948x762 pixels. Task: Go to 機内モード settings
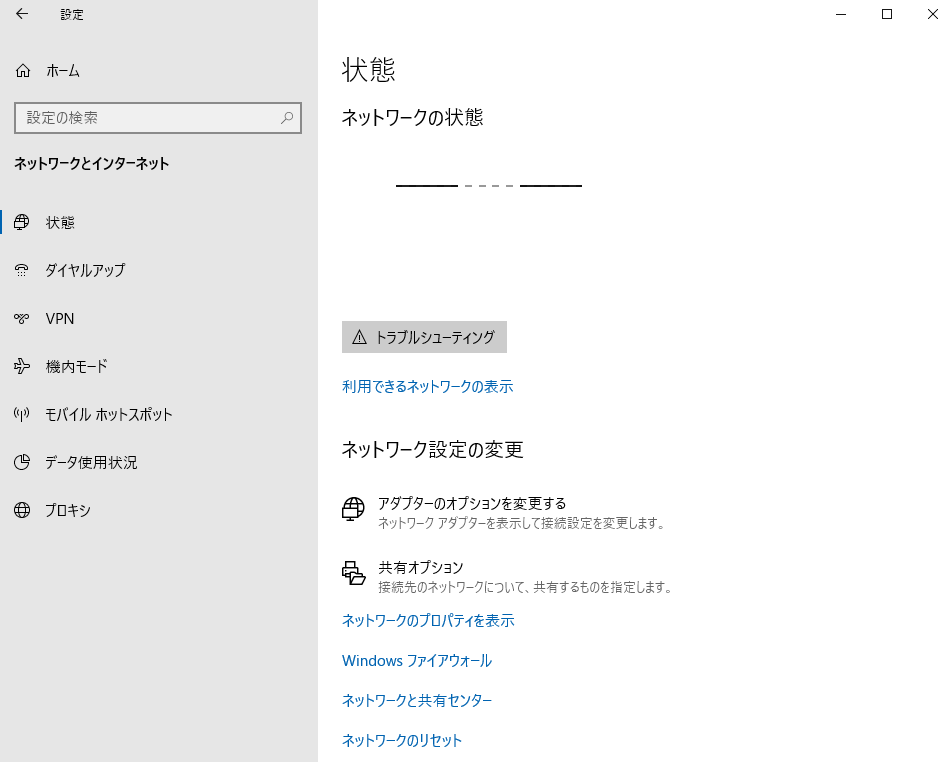coord(158,366)
